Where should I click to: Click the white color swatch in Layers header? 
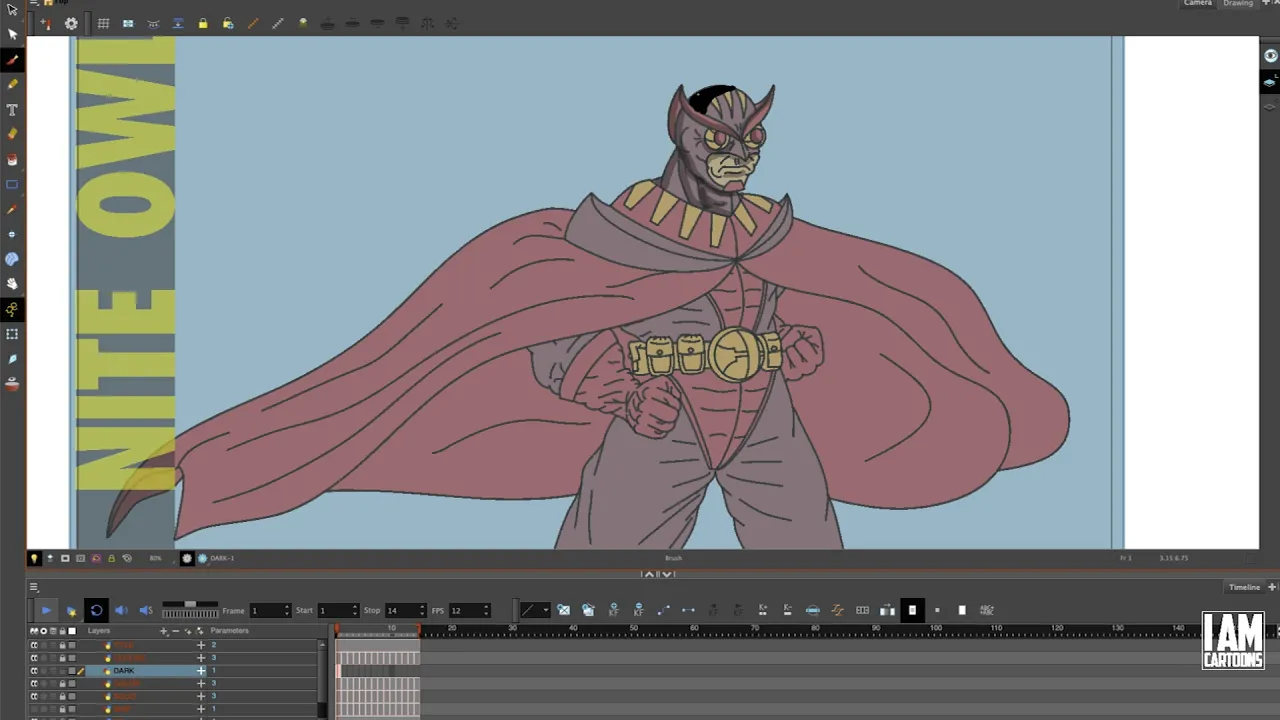[71, 631]
